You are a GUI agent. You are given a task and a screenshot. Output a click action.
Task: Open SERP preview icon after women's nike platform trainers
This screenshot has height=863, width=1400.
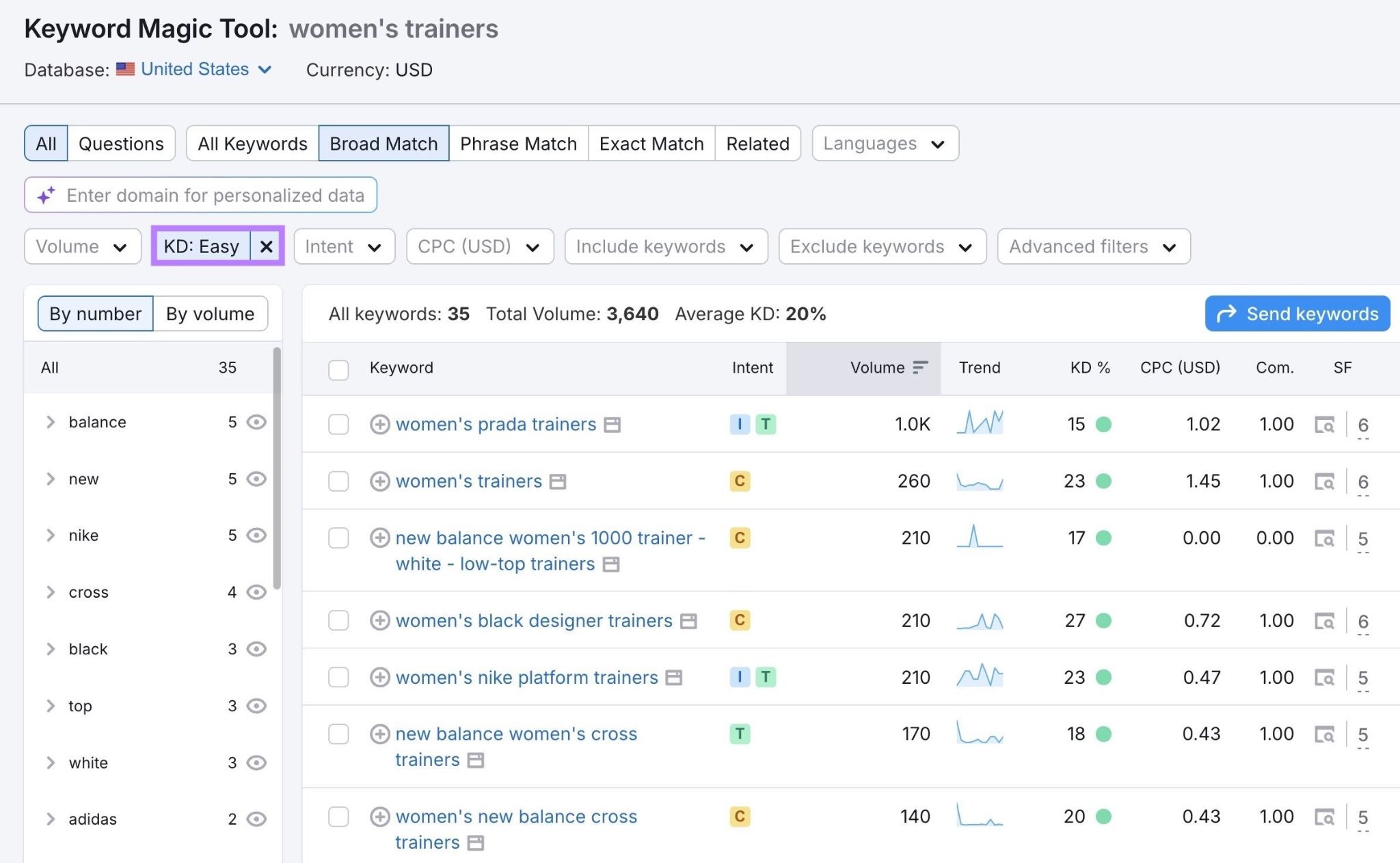(x=674, y=678)
